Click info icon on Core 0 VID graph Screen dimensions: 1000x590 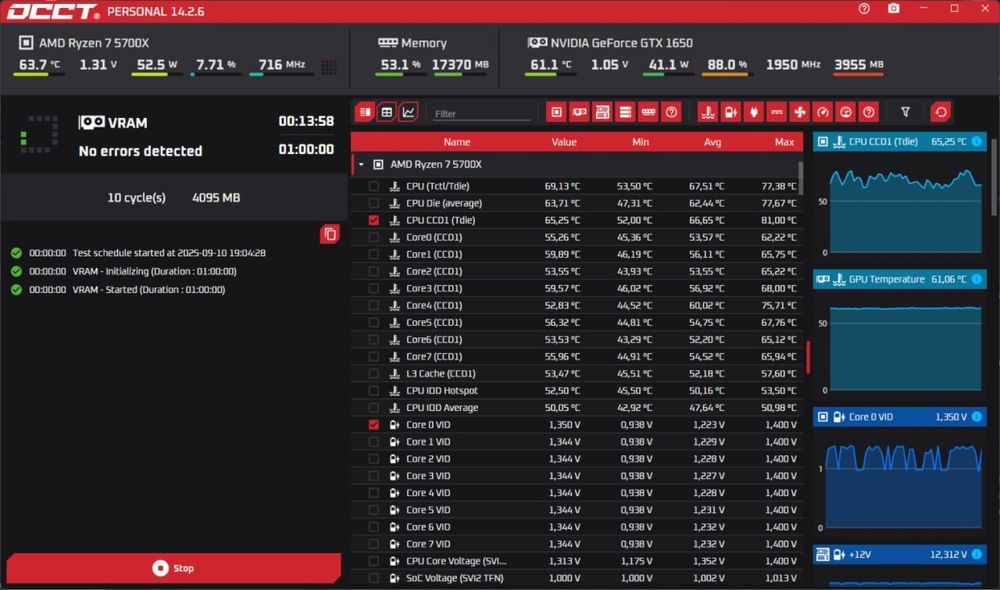click(x=976, y=417)
